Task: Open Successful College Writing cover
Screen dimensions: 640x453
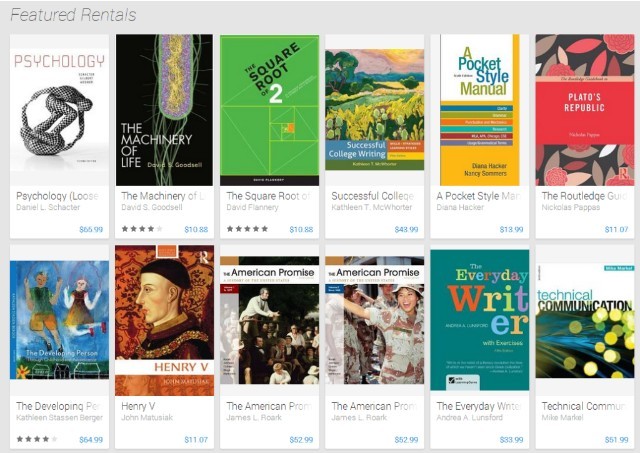Action: (x=375, y=110)
